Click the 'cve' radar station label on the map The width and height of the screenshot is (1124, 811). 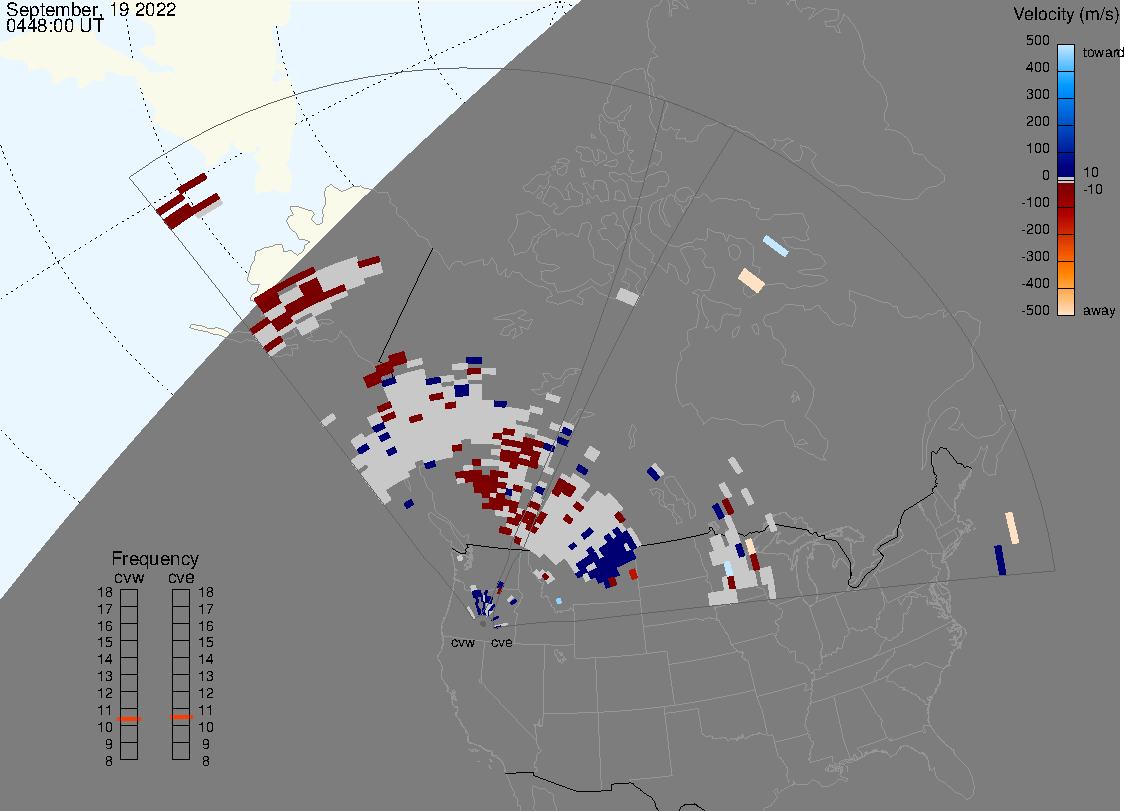(x=502, y=642)
